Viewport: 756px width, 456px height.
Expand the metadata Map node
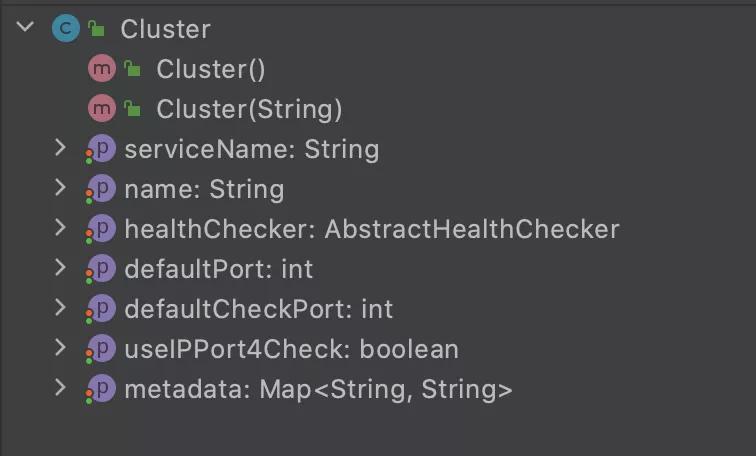[60, 389]
